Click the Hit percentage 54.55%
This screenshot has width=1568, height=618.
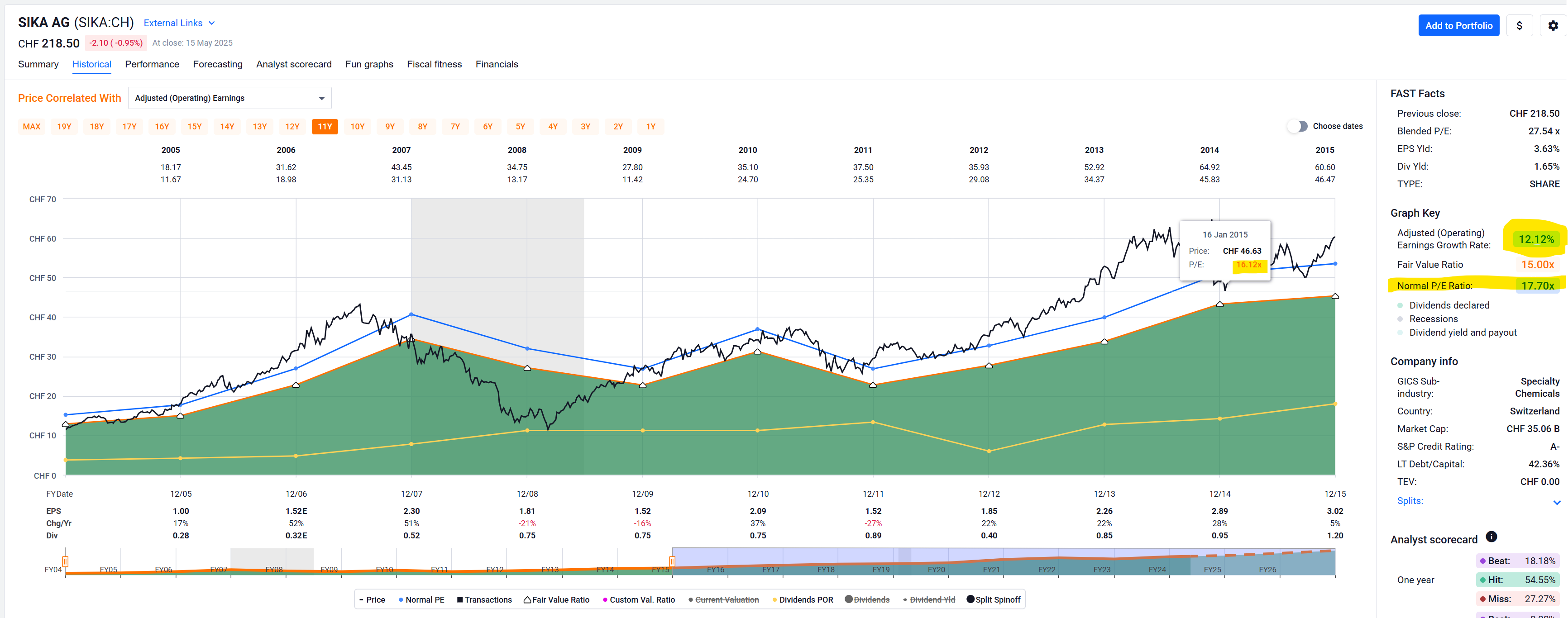pos(1540,580)
